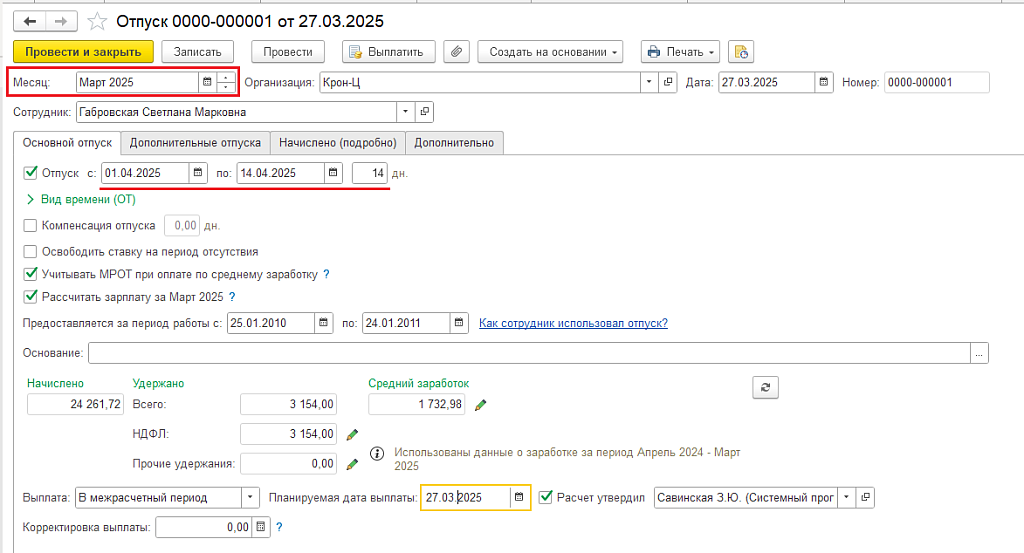Screen dimensions: 1024x553
Task: Open the Создать на основании dropdown
Action: coord(549,51)
